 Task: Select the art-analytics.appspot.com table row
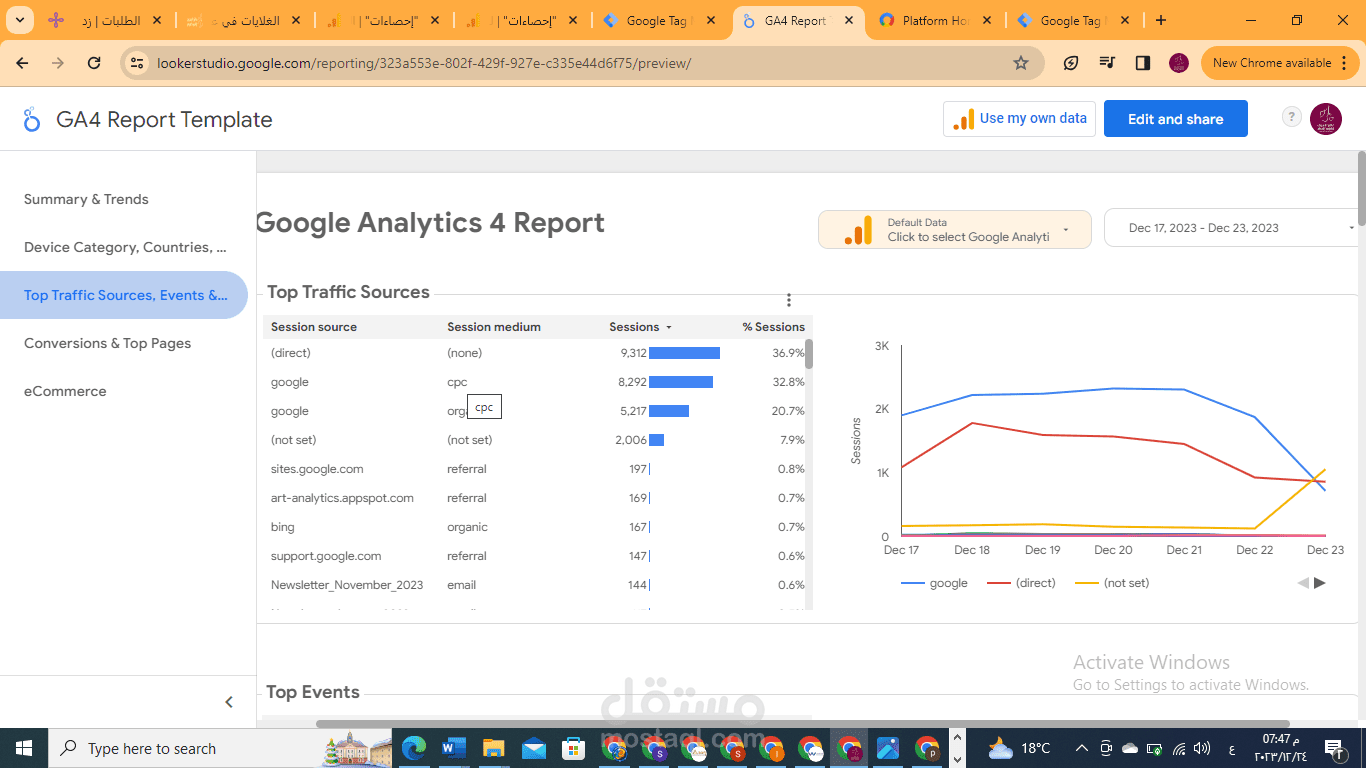click(x=538, y=498)
